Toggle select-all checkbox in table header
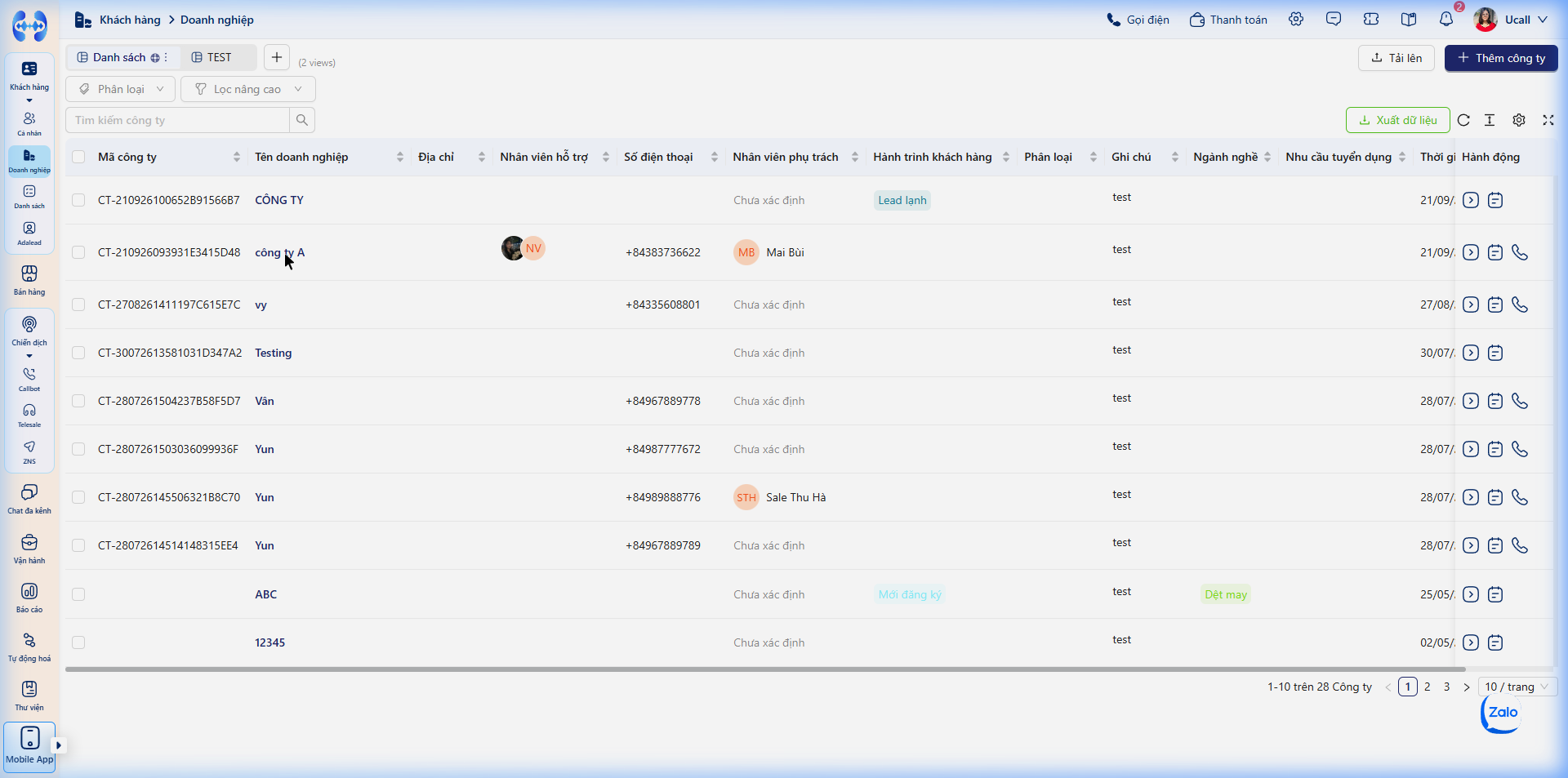 [x=78, y=157]
